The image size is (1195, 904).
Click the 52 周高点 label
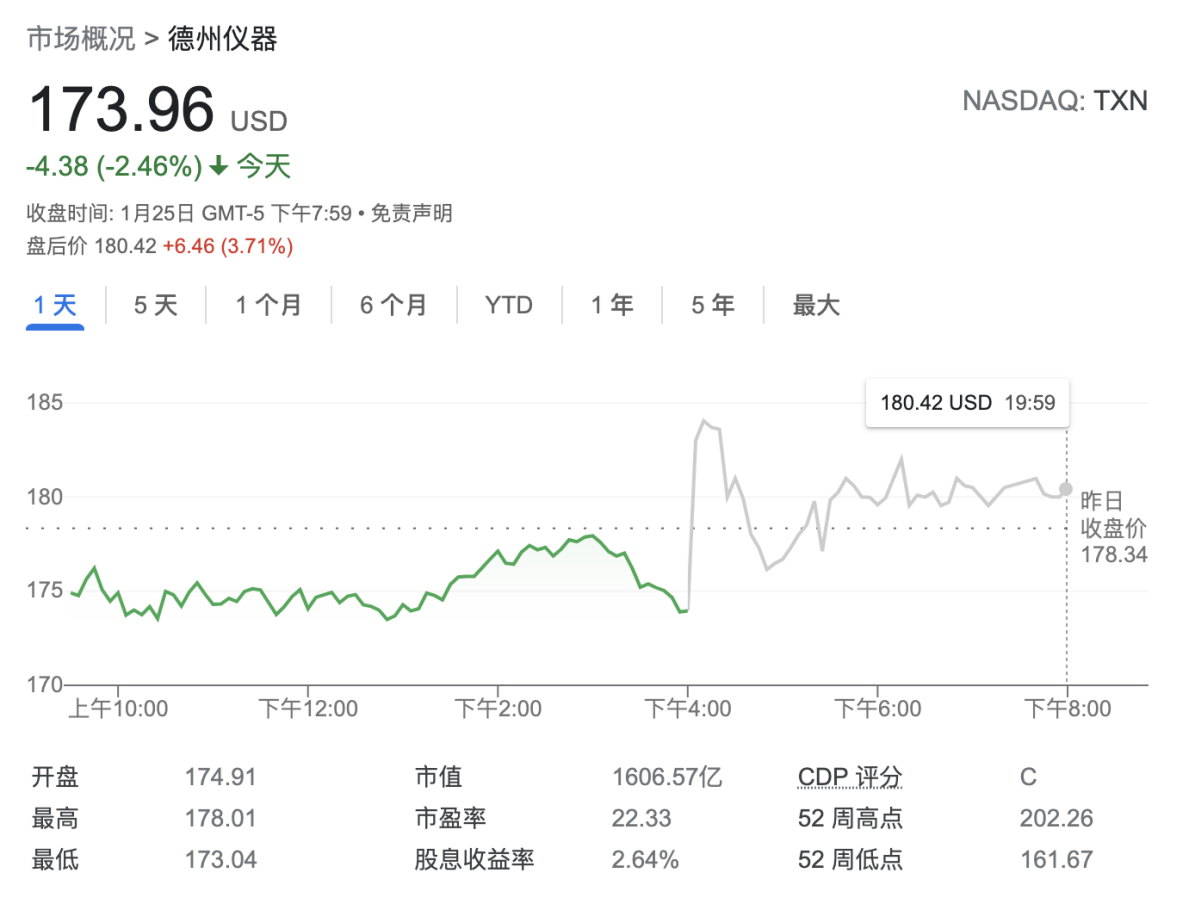click(850, 819)
